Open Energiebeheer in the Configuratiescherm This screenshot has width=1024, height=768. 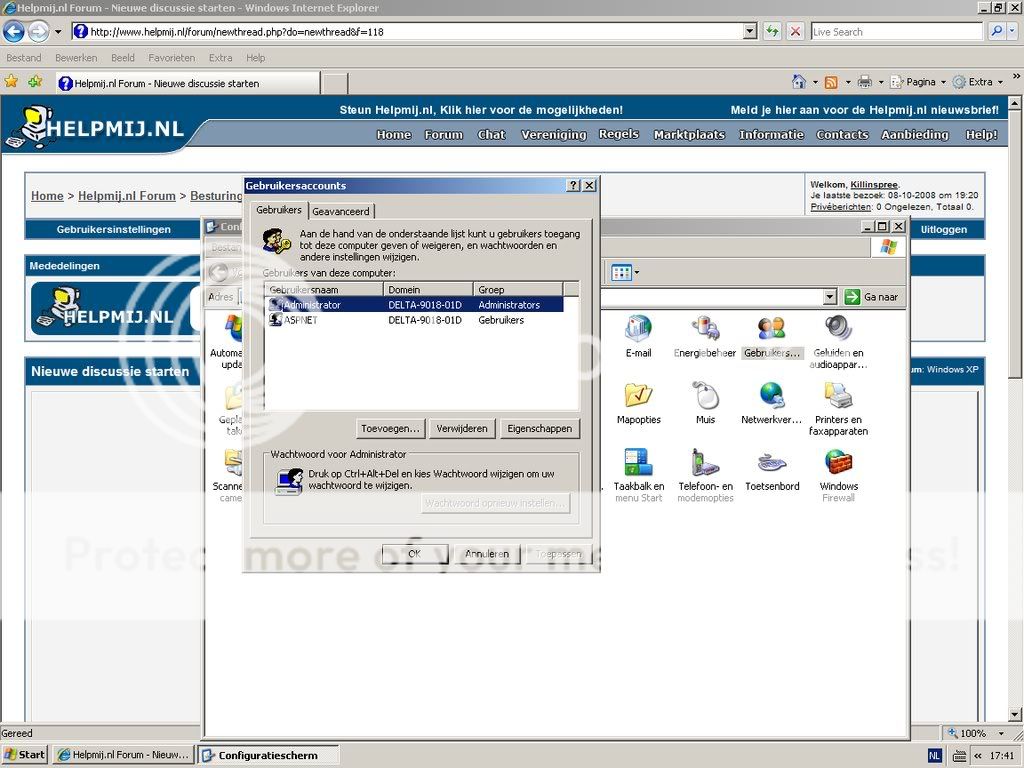click(x=705, y=336)
